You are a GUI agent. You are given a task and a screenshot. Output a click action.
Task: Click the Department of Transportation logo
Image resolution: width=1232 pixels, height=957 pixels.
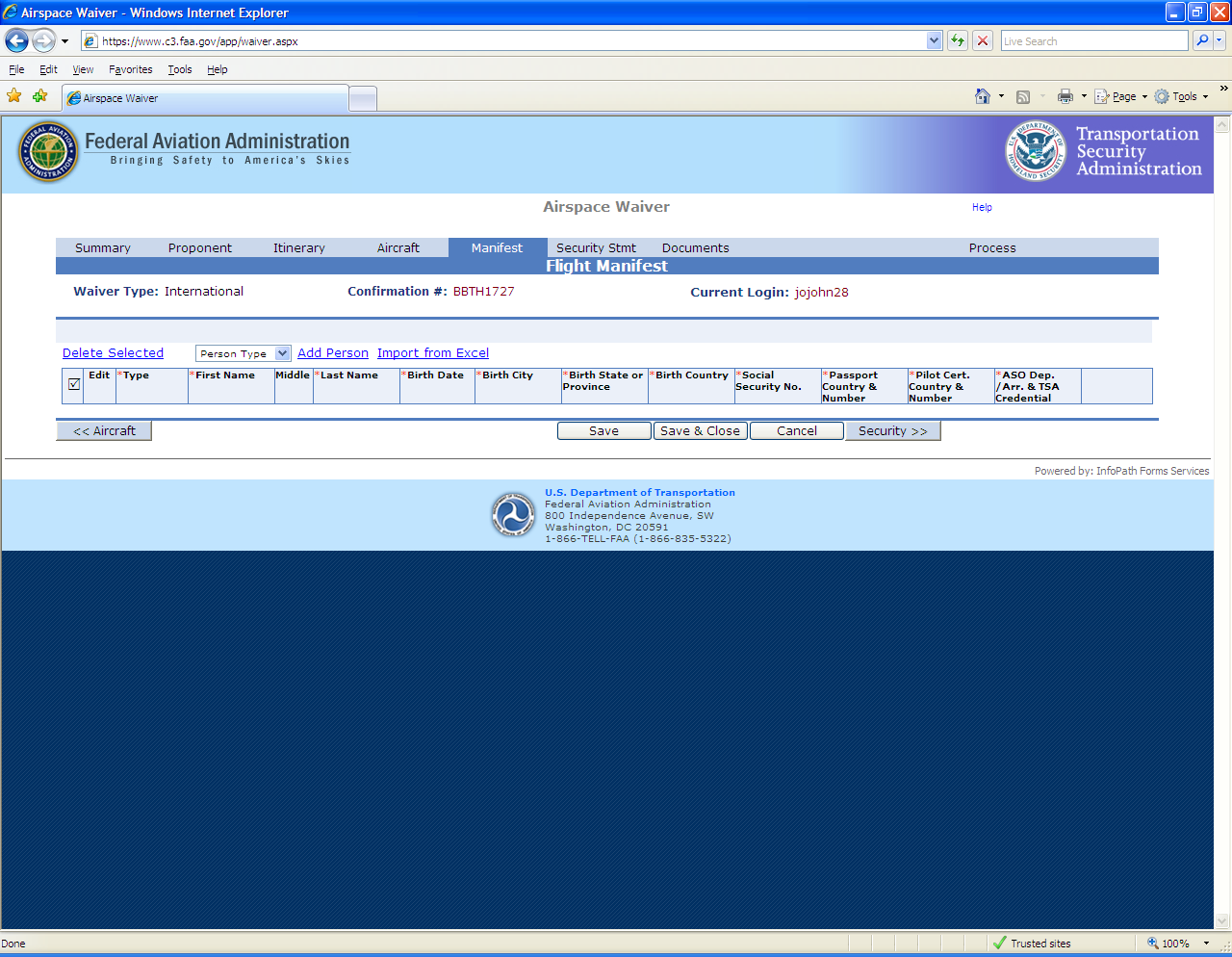[x=513, y=515]
